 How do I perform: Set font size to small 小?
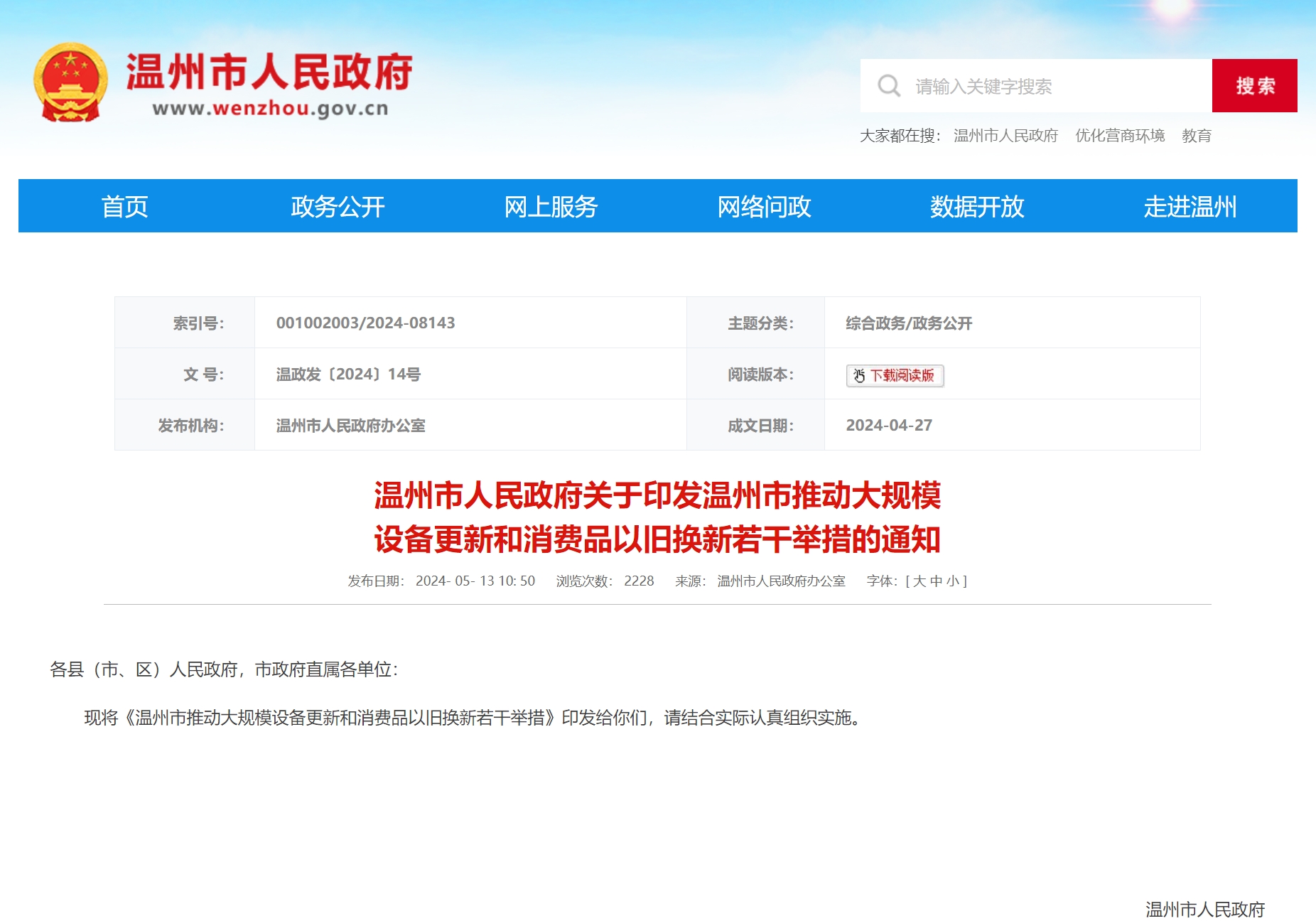[x=953, y=581]
